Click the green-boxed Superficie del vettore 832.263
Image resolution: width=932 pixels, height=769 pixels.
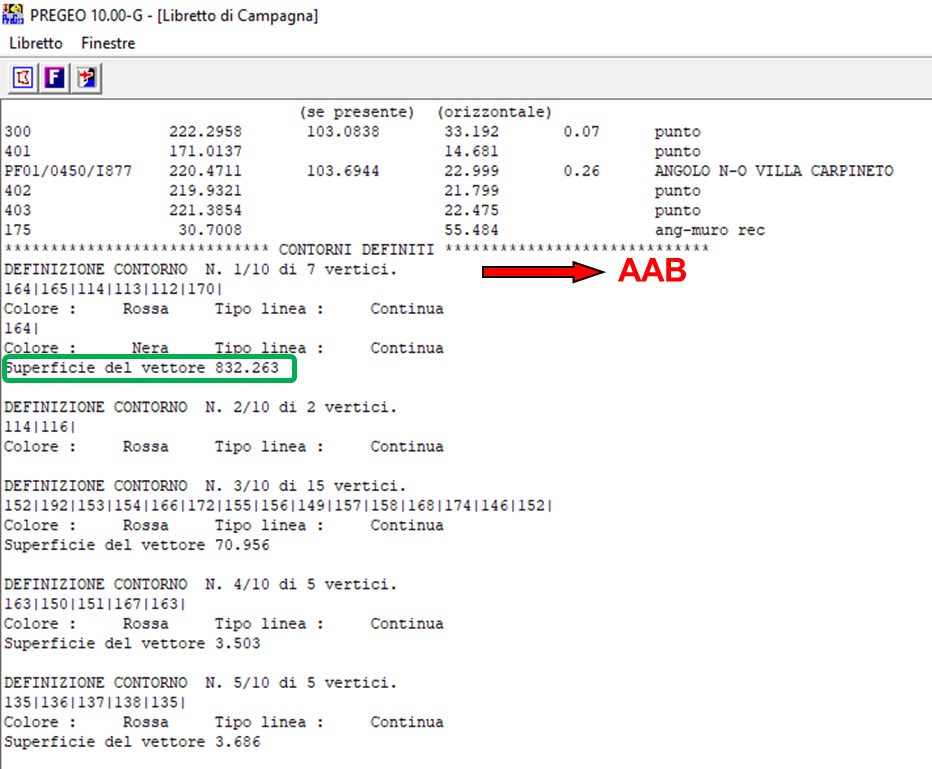[149, 369]
